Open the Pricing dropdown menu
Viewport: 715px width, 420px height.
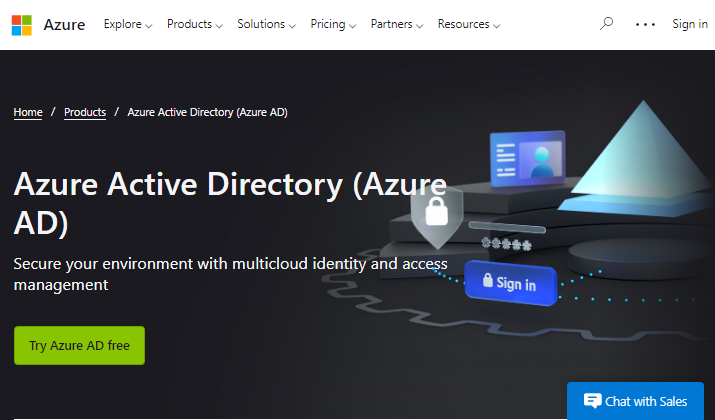point(333,24)
